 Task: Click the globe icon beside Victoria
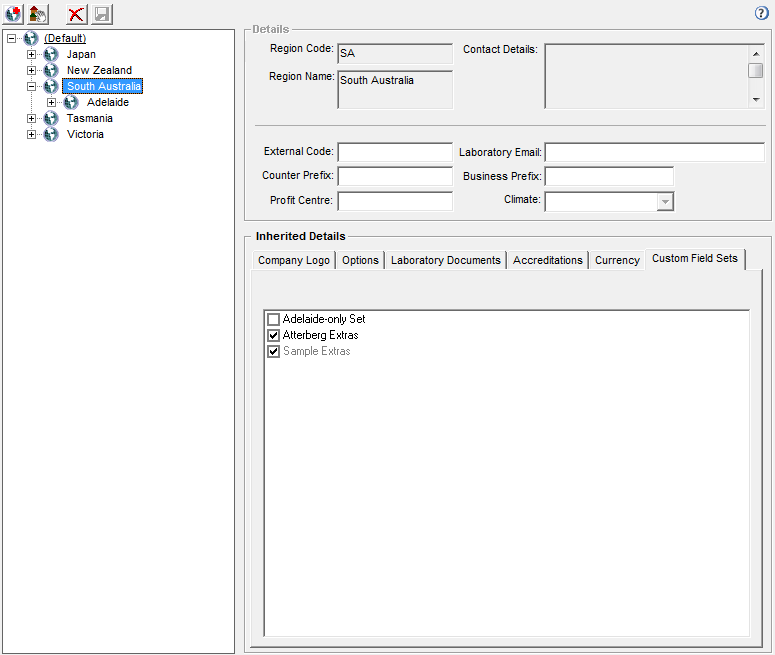tap(51, 135)
